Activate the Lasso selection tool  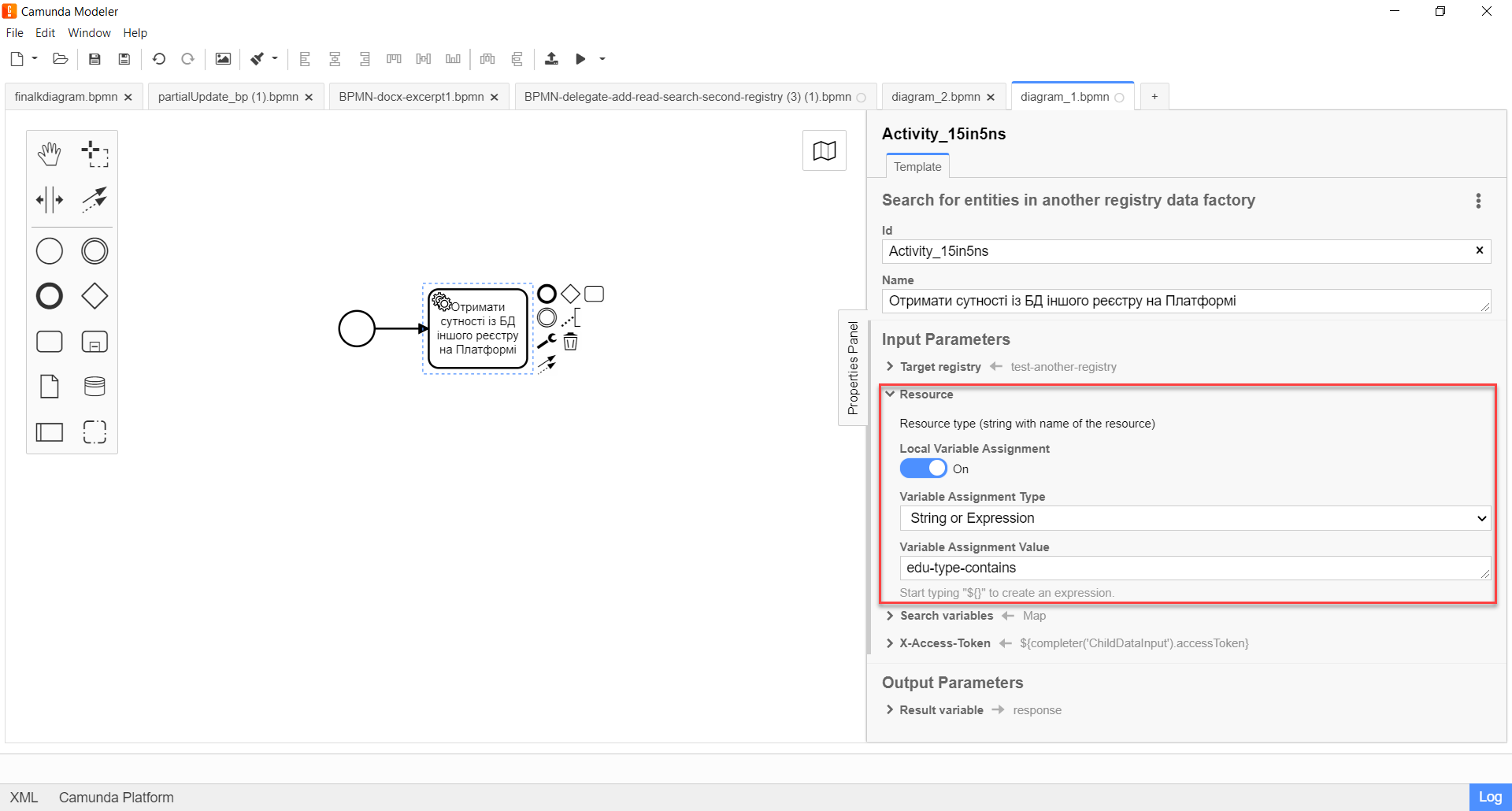pyautogui.click(x=94, y=154)
